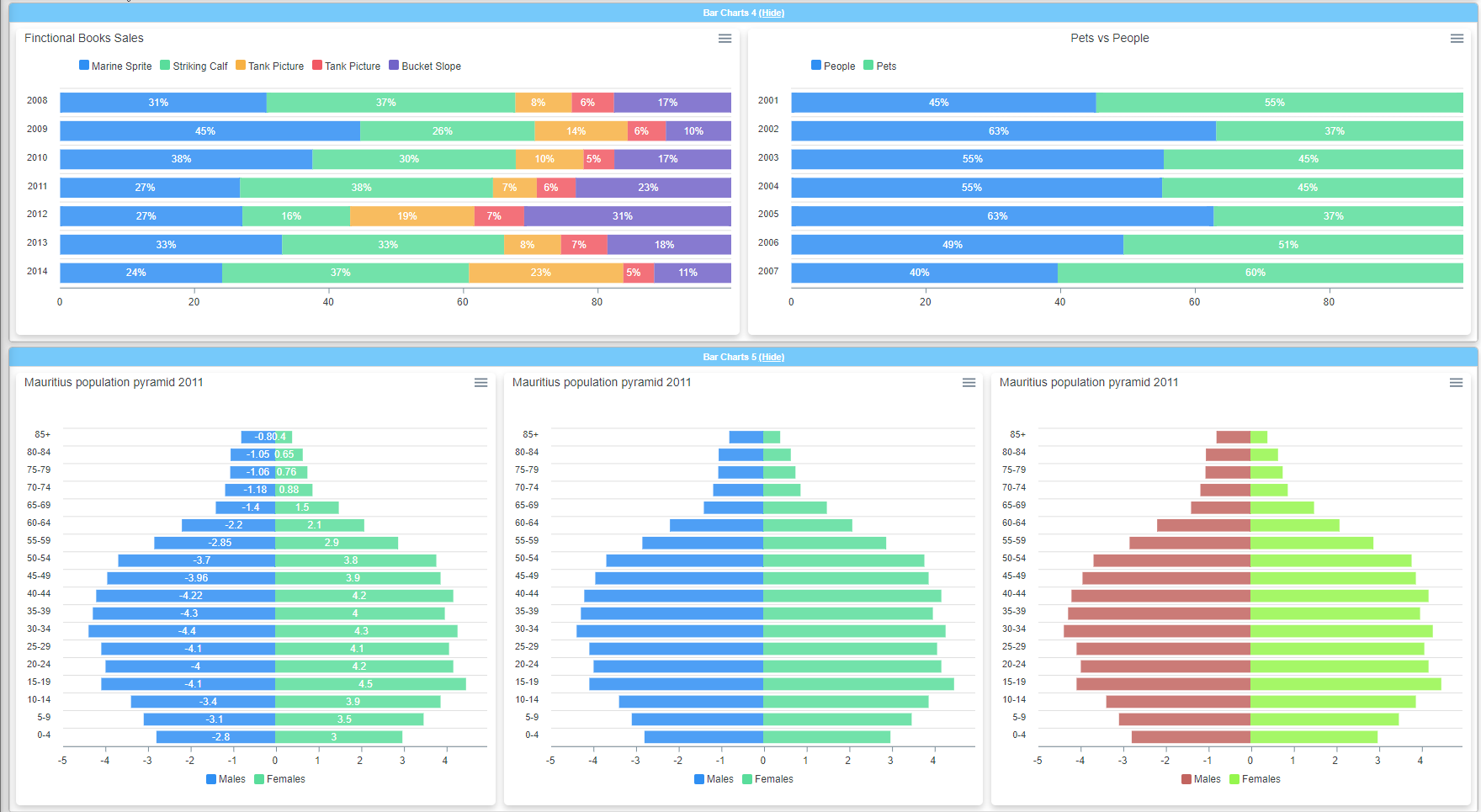Open red-green Mauritius pyramid chart menu icon
Viewport: 1481px width, 812px height.
pos(1456,383)
